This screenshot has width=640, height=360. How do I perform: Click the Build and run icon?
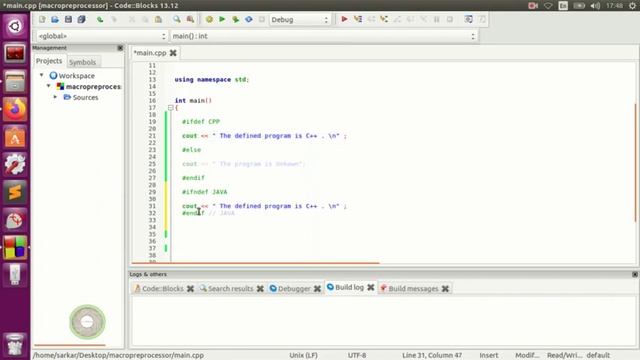[x=236, y=19]
